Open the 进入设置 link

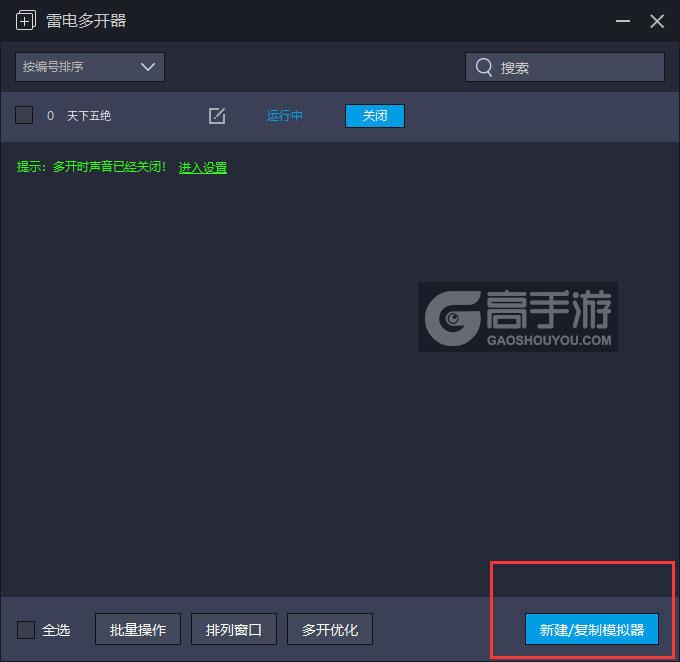click(x=203, y=167)
